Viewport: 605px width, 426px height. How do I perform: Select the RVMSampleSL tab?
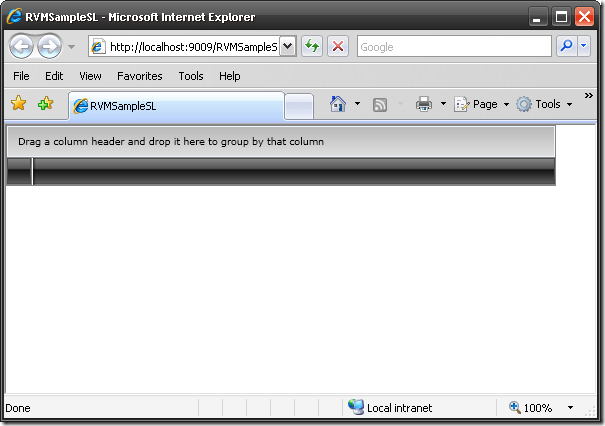(175, 106)
